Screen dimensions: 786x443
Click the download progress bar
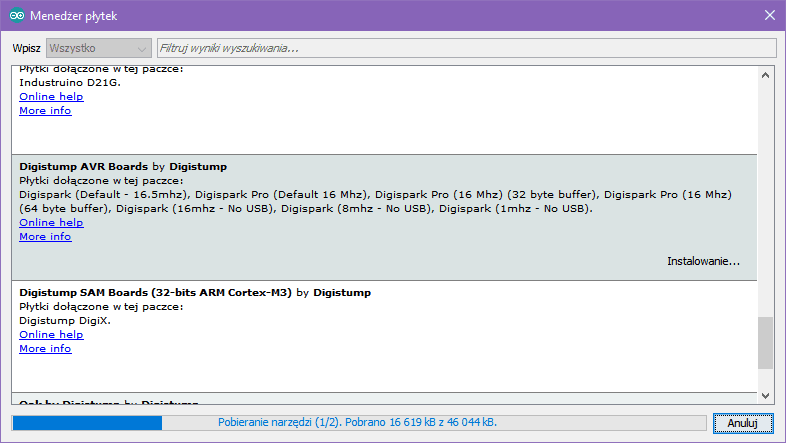[x=357, y=423]
